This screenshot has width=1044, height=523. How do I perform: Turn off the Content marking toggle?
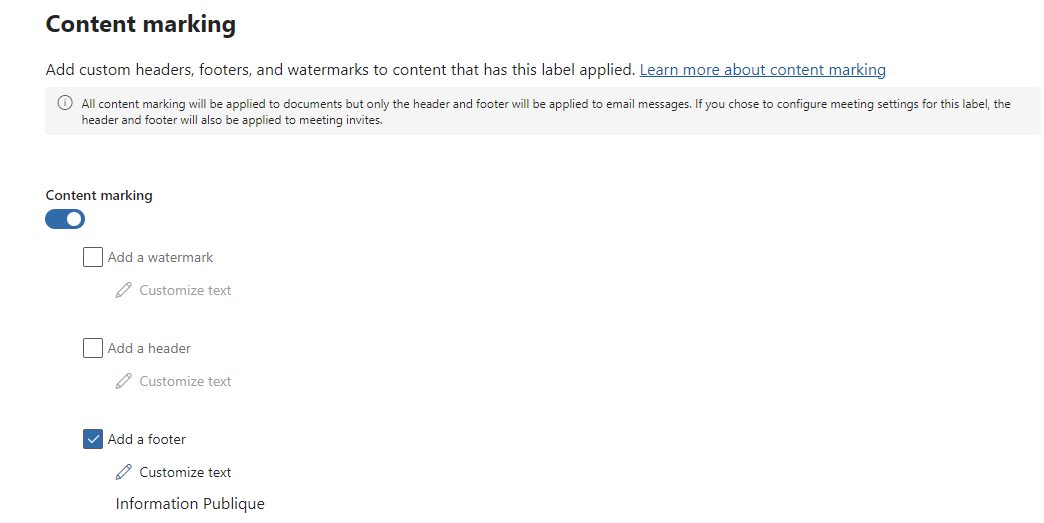(65, 219)
